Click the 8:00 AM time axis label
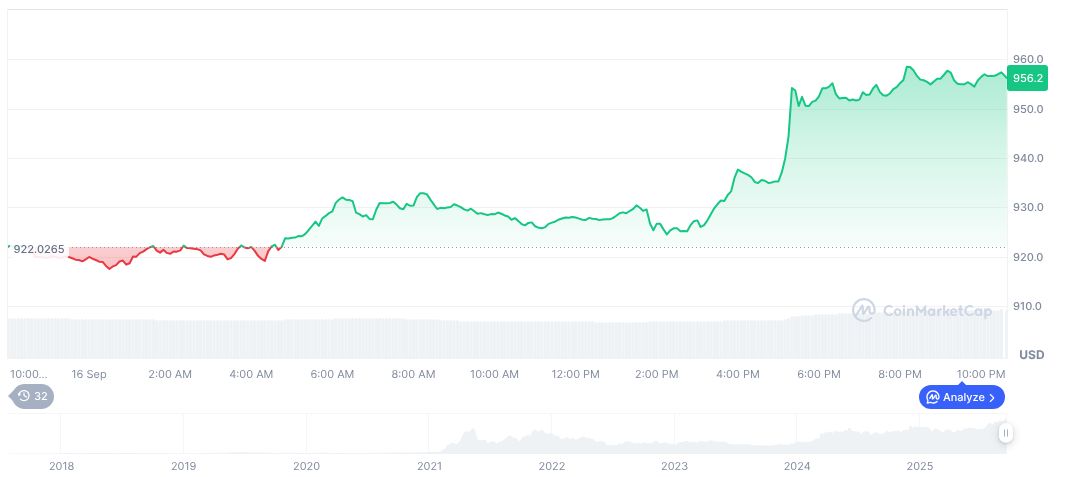Viewport: 1072px width, 477px height. click(413, 374)
